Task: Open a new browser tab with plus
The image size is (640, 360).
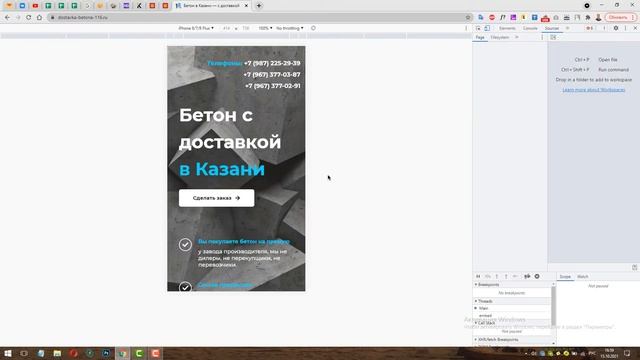Action: point(259,6)
